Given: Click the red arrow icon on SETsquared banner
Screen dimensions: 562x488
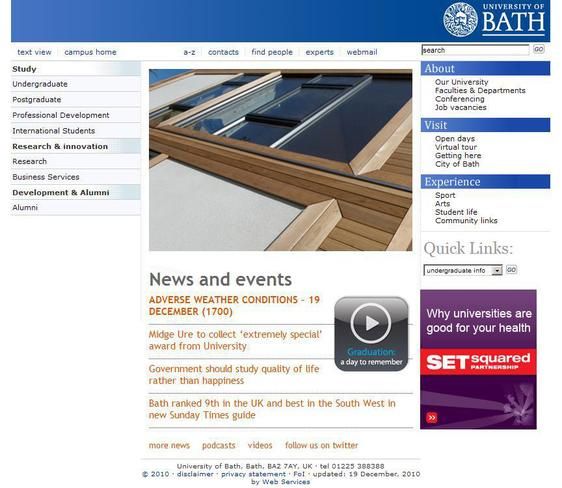Looking at the screenshot, I should 432,417.
